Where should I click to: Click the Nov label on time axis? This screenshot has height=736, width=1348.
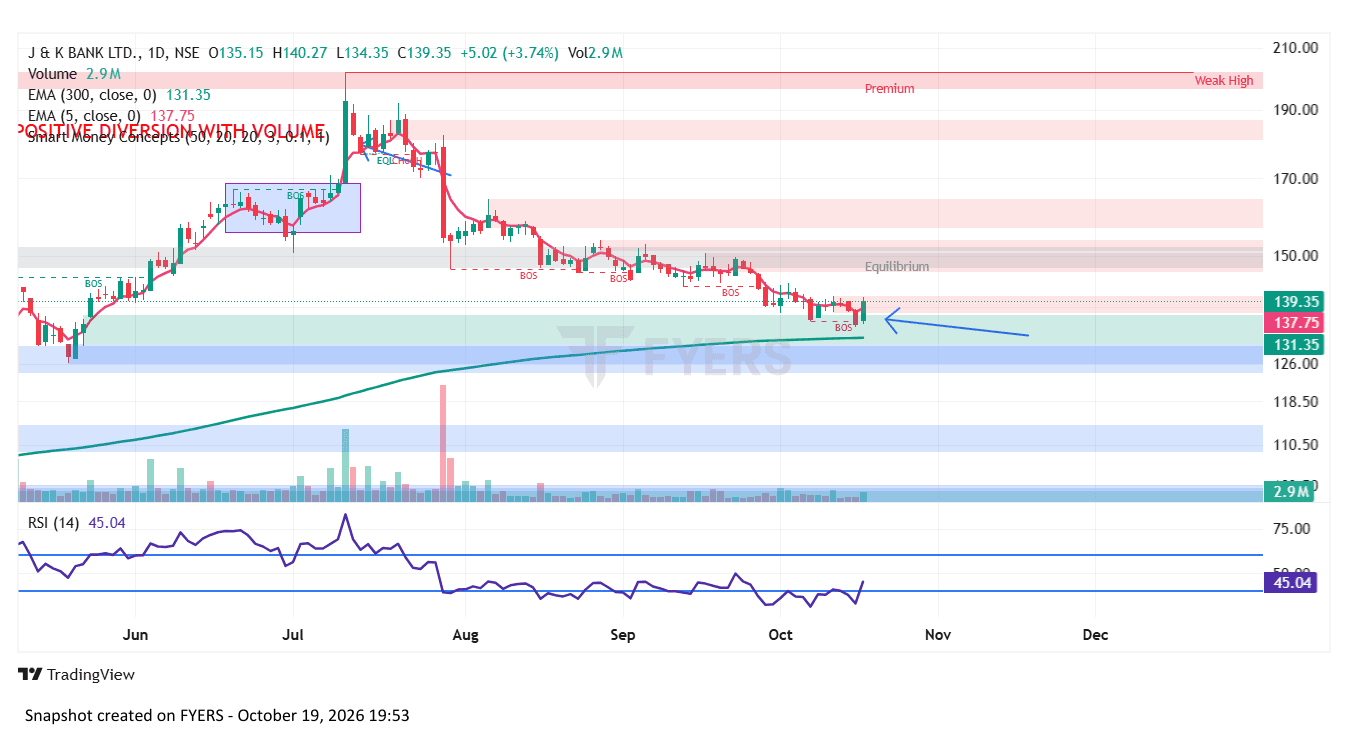937,634
